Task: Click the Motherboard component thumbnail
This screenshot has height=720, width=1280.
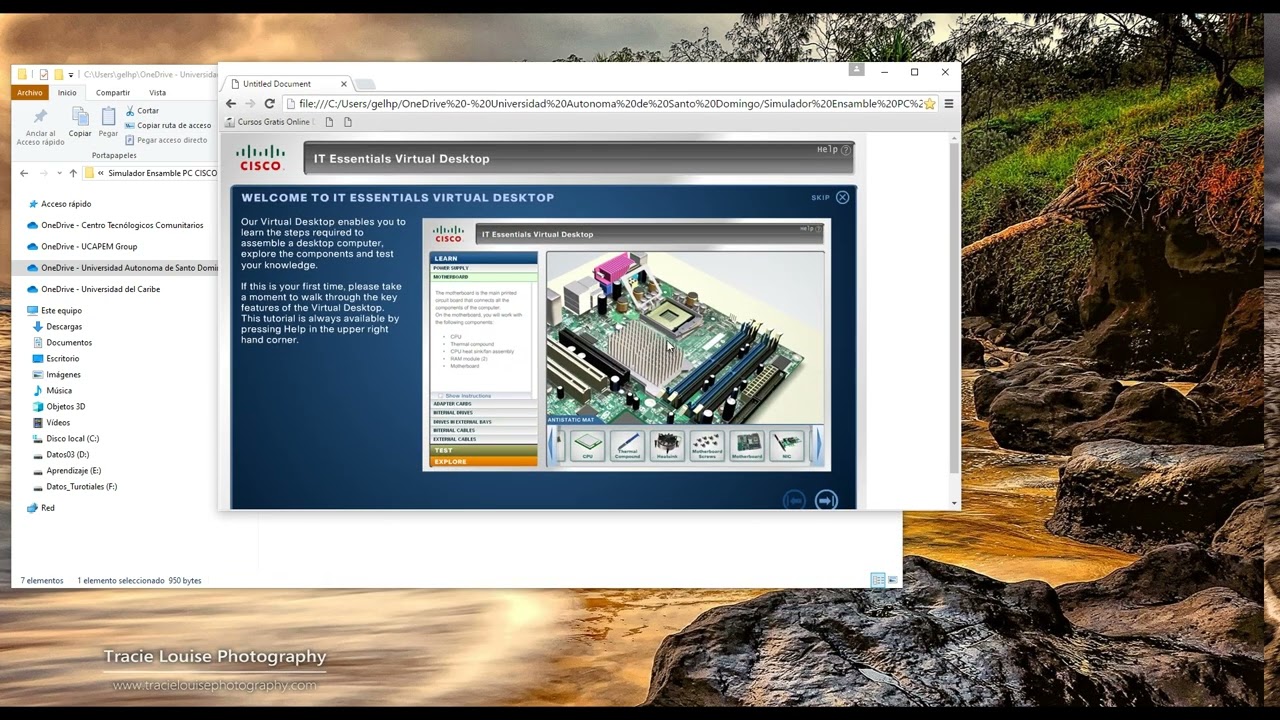Action: point(747,445)
